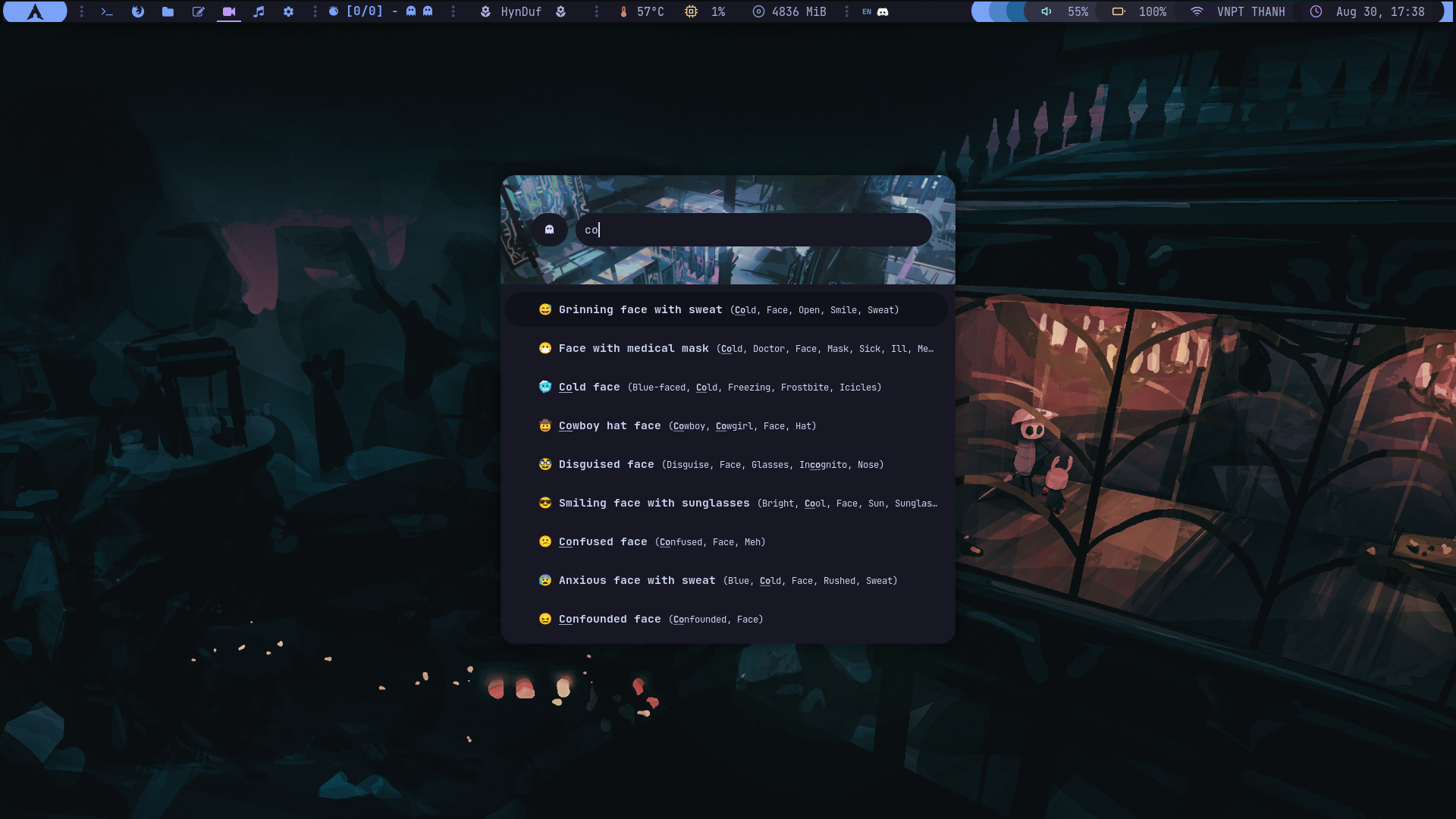Click the flower icon right of HynDuf
This screenshot has height=819, width=1456.
[560, 11]
